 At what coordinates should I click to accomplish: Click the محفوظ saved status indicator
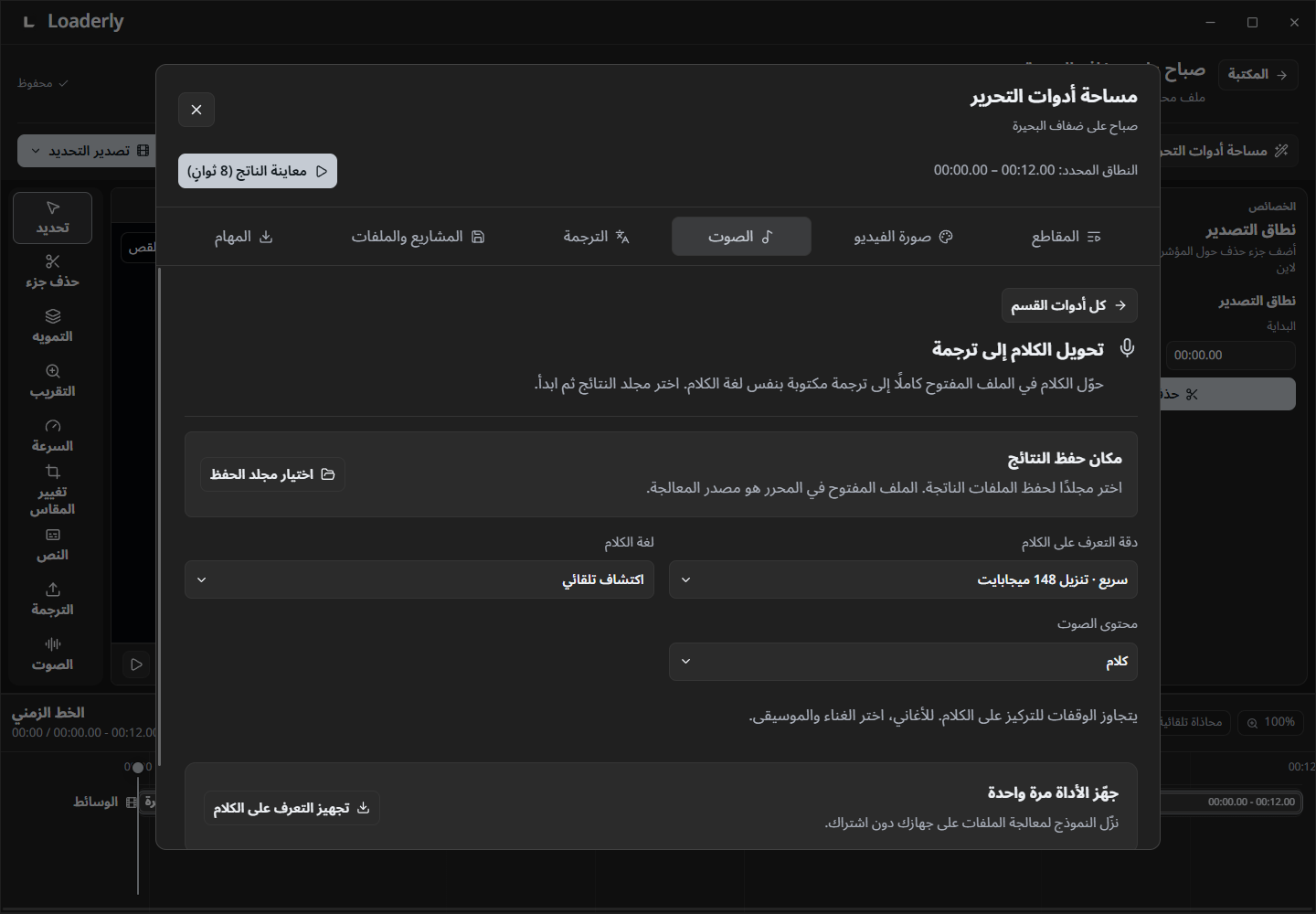[43, 83]
